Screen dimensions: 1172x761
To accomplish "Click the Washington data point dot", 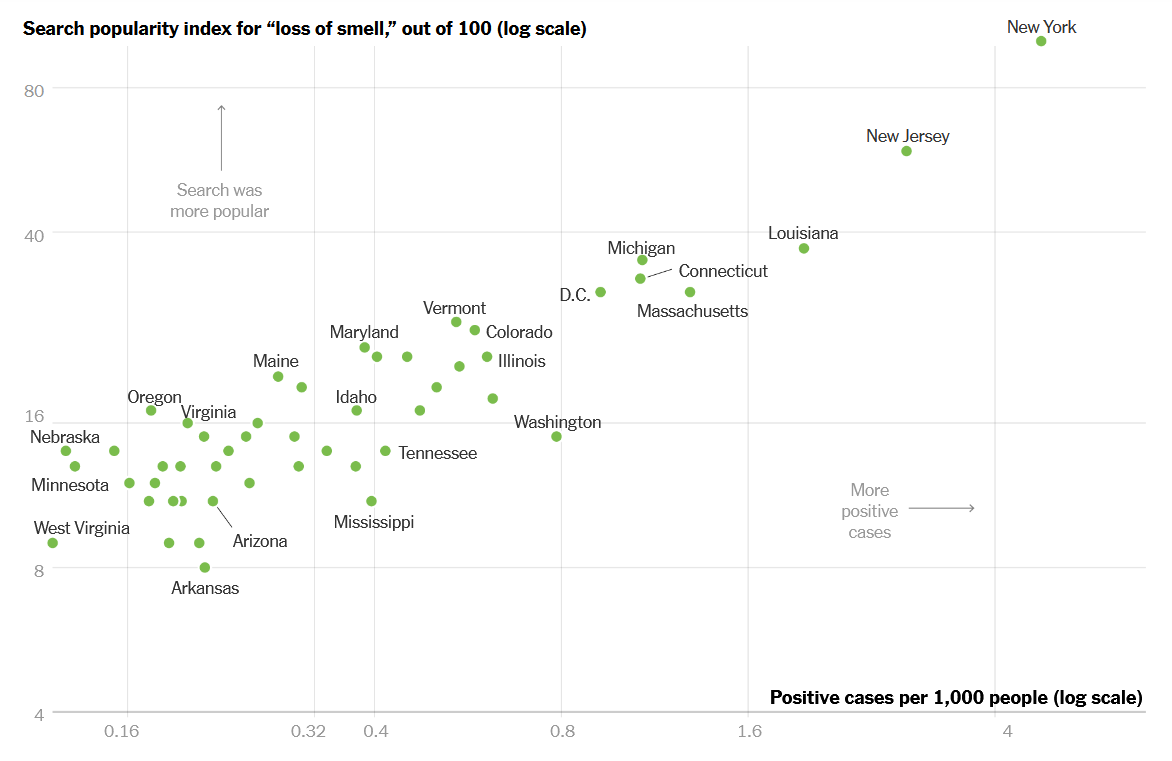I will pos(557,436).
